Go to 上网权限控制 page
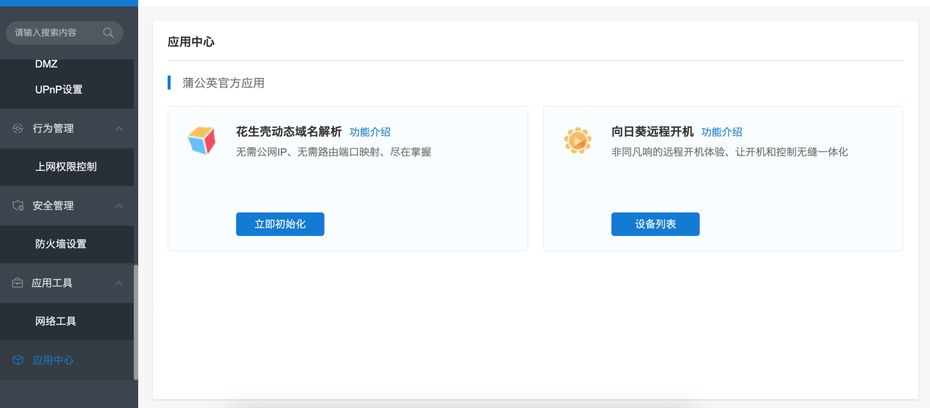The image size is (930, 408). (x=66, y=167)
